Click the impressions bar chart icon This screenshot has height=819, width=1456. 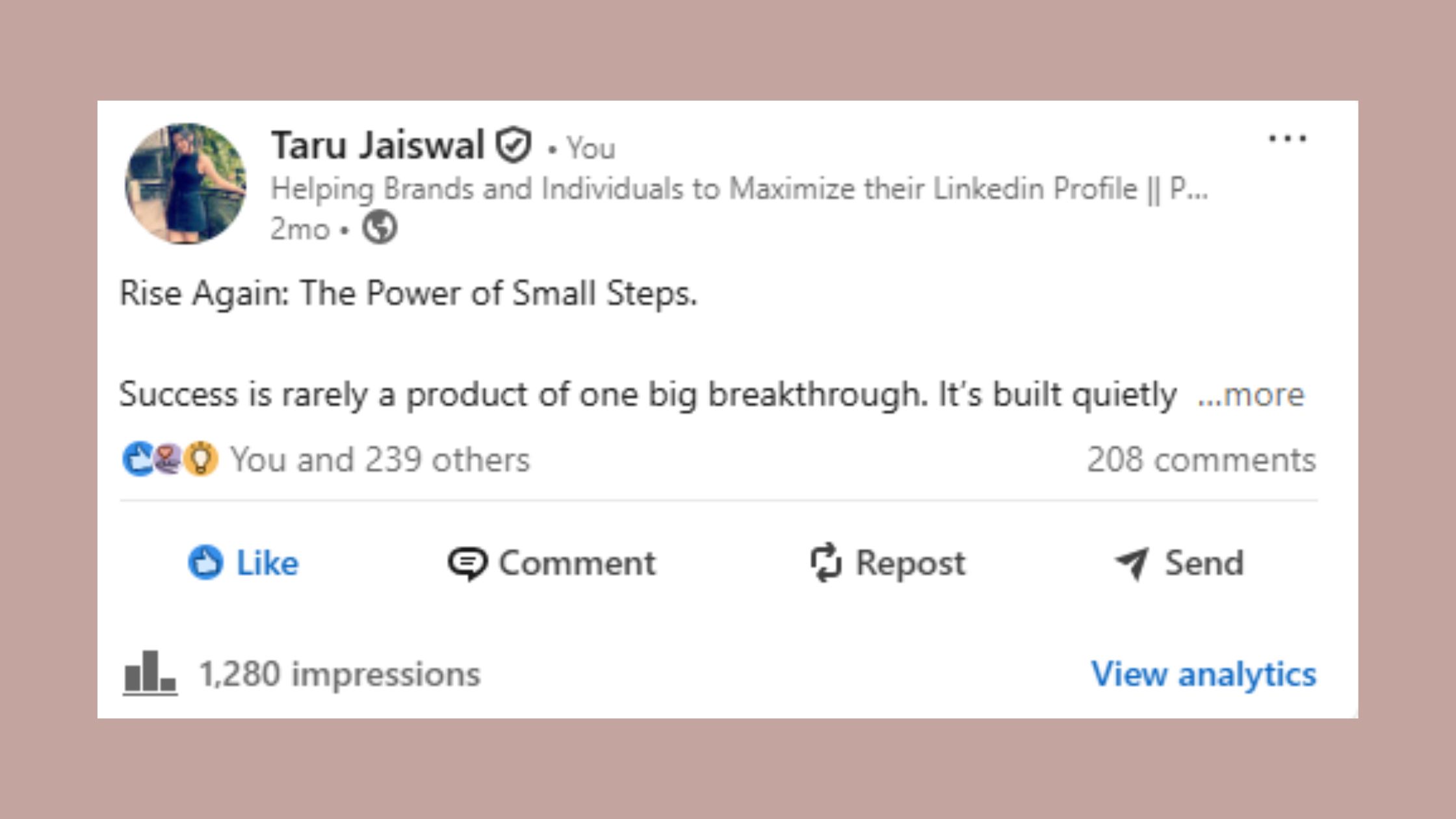pos(151,675)
